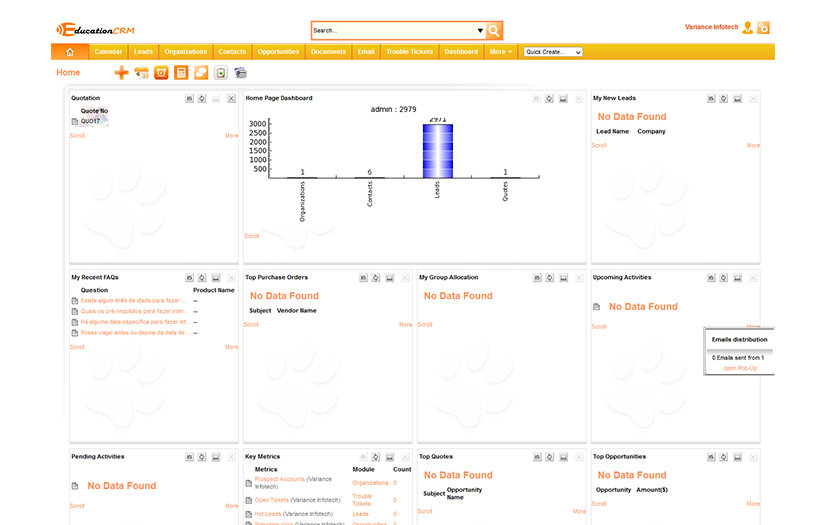Refresh the My New Leads widget
The image size is (825, 525).
click(x=724, y=98)
